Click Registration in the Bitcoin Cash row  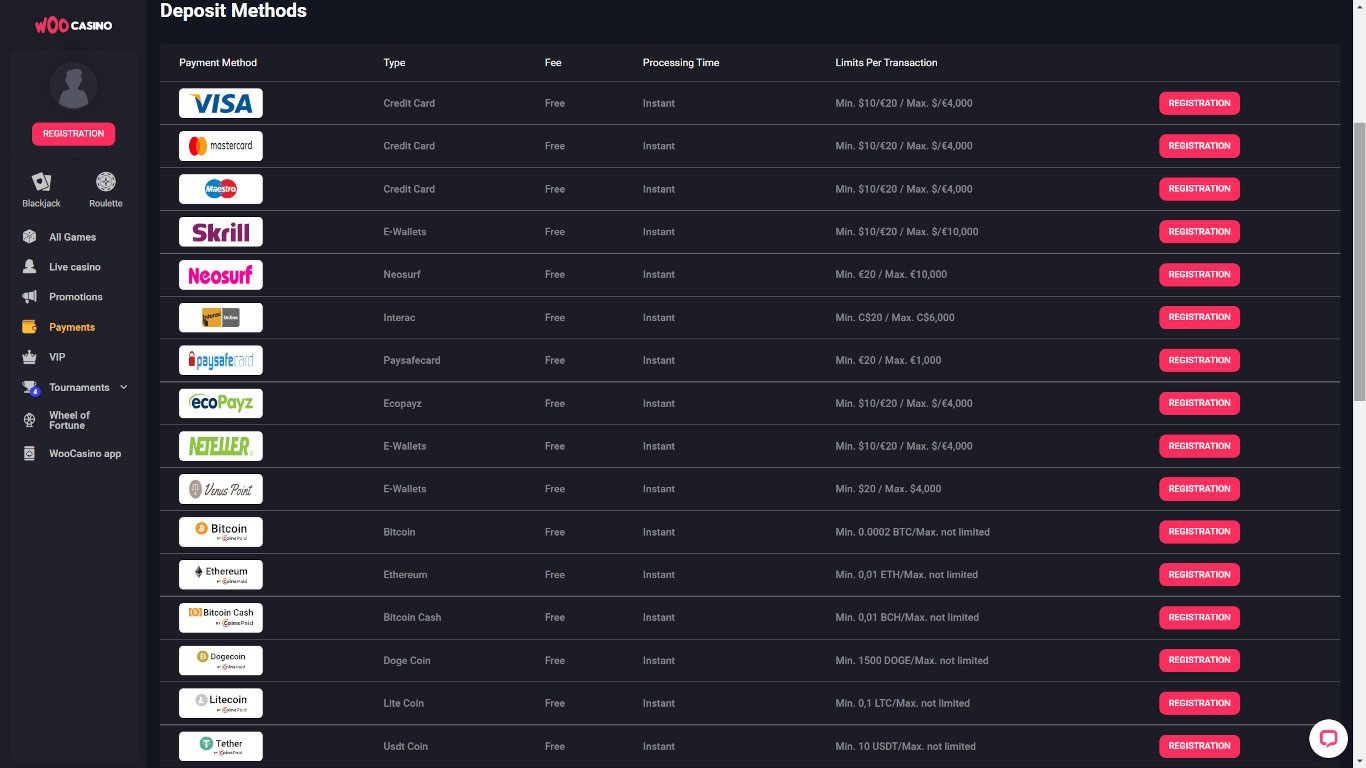click(1199, 618)
